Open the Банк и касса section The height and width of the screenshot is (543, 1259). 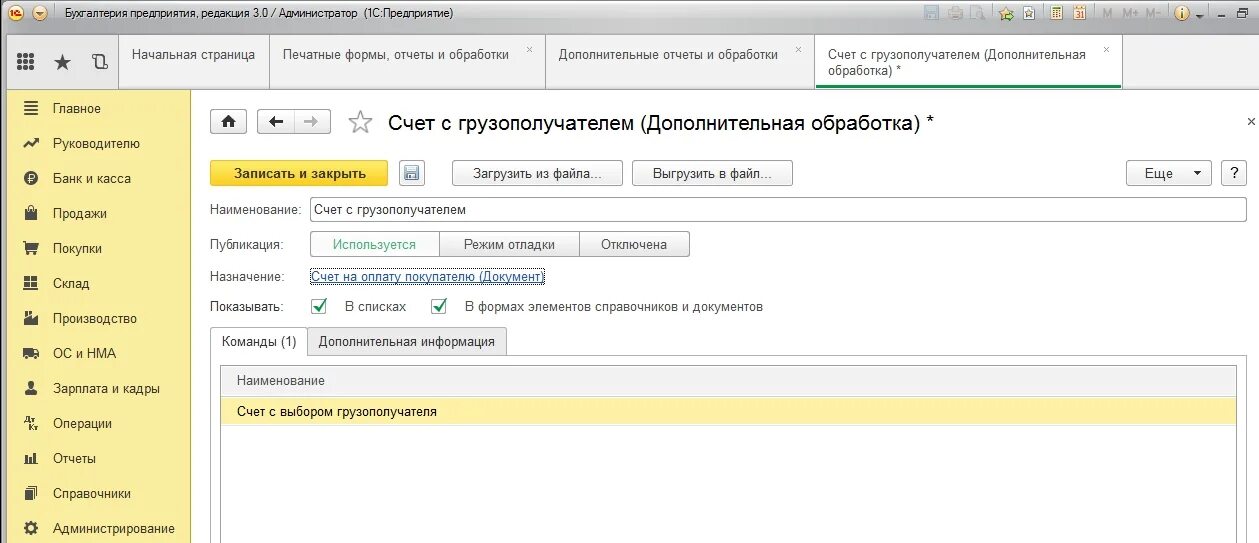click(x=92, y=178)
